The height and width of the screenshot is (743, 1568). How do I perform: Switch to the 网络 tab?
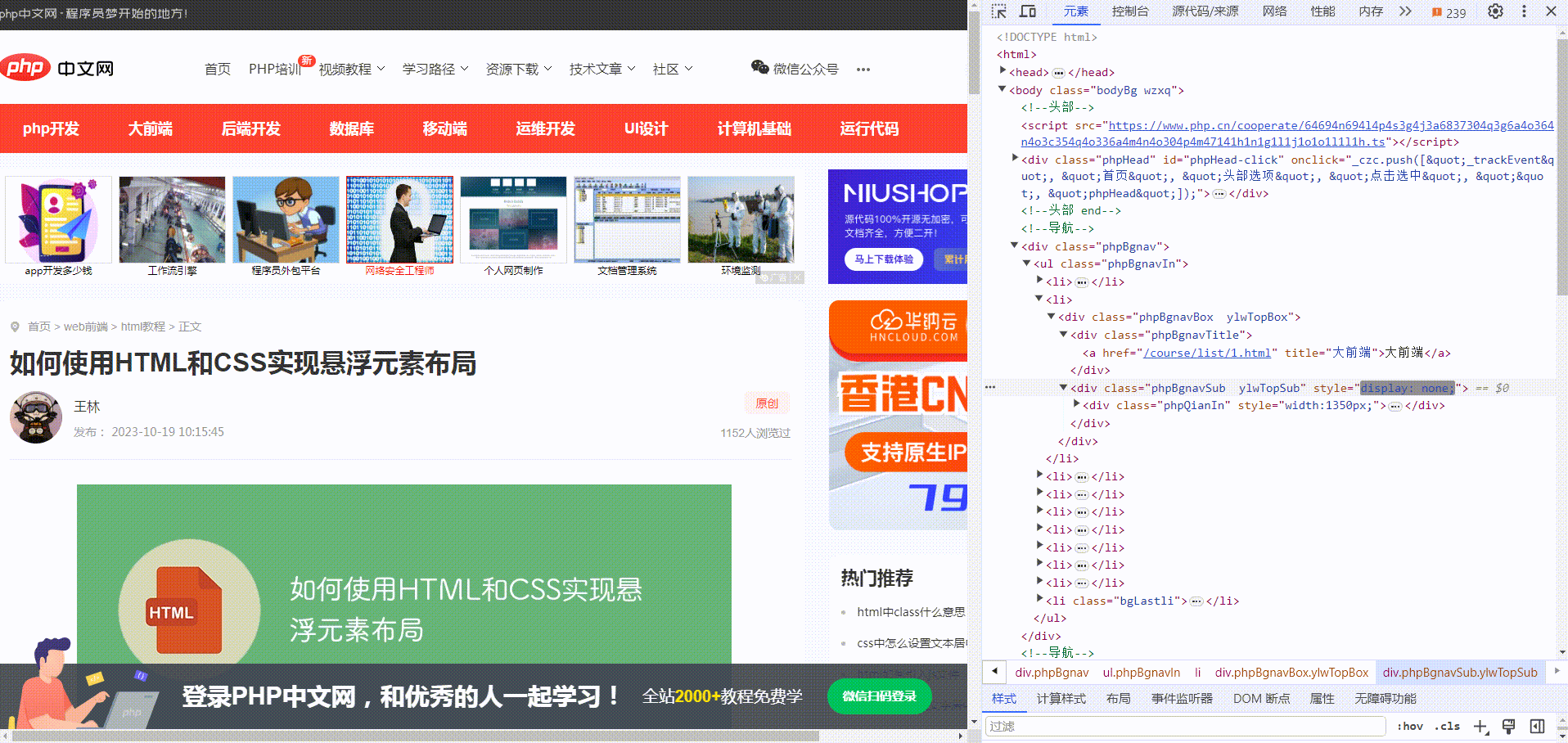[x=1275, y=11]
